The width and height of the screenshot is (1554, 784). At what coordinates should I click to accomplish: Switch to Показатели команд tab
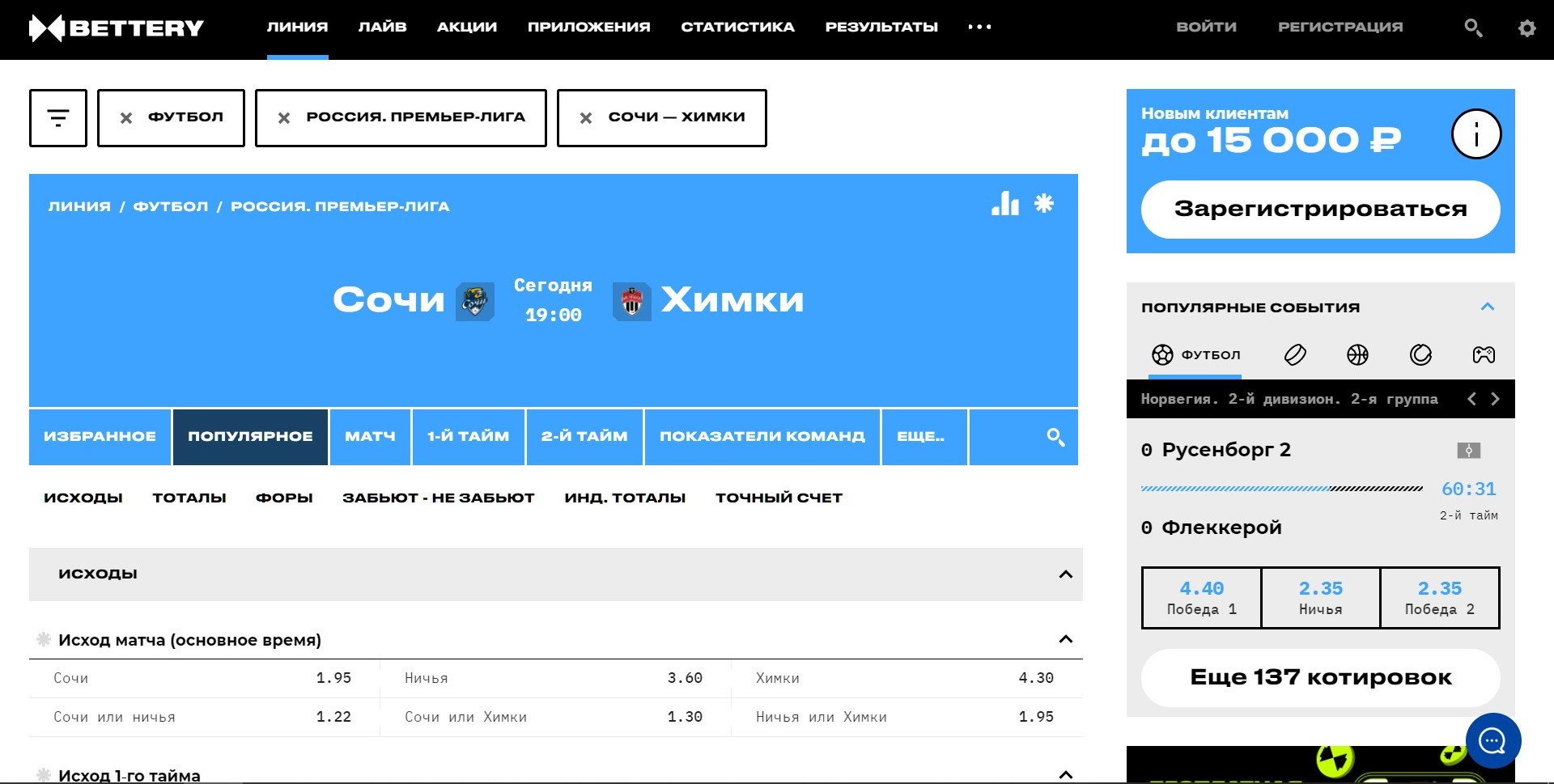click(762, 437)
